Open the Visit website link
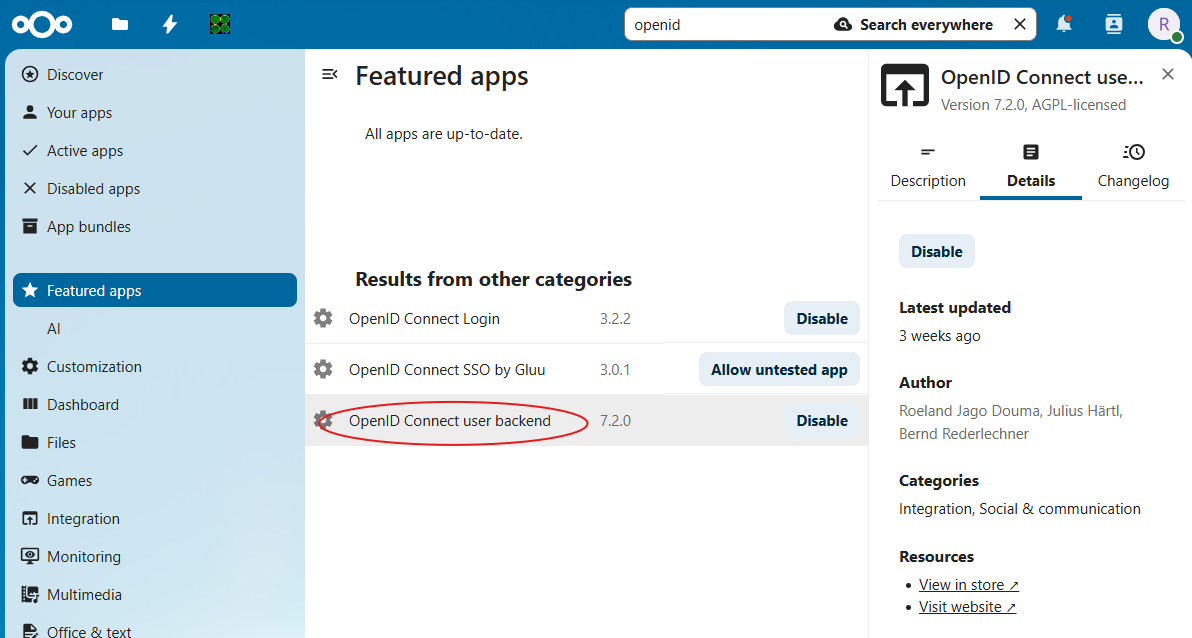This screenshot has height=638, width=1192. pos(967,607)
